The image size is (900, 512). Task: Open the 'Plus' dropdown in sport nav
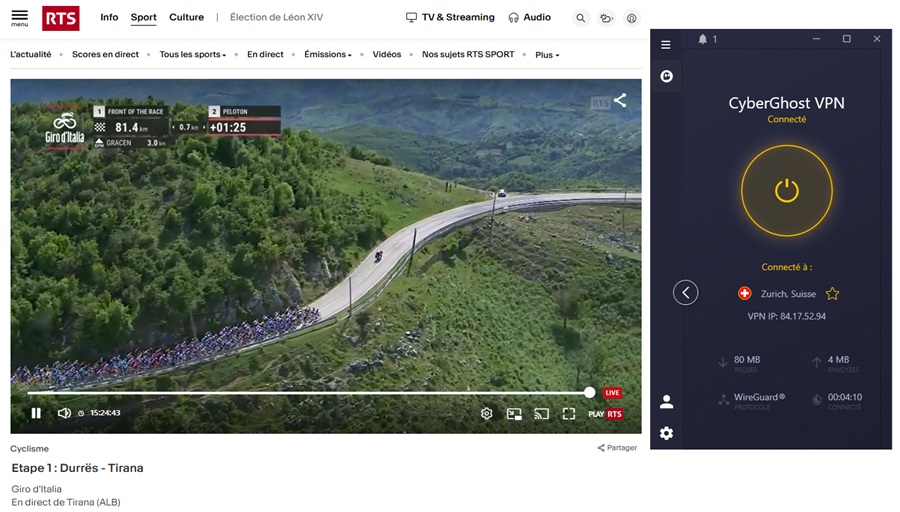[547, 55]
